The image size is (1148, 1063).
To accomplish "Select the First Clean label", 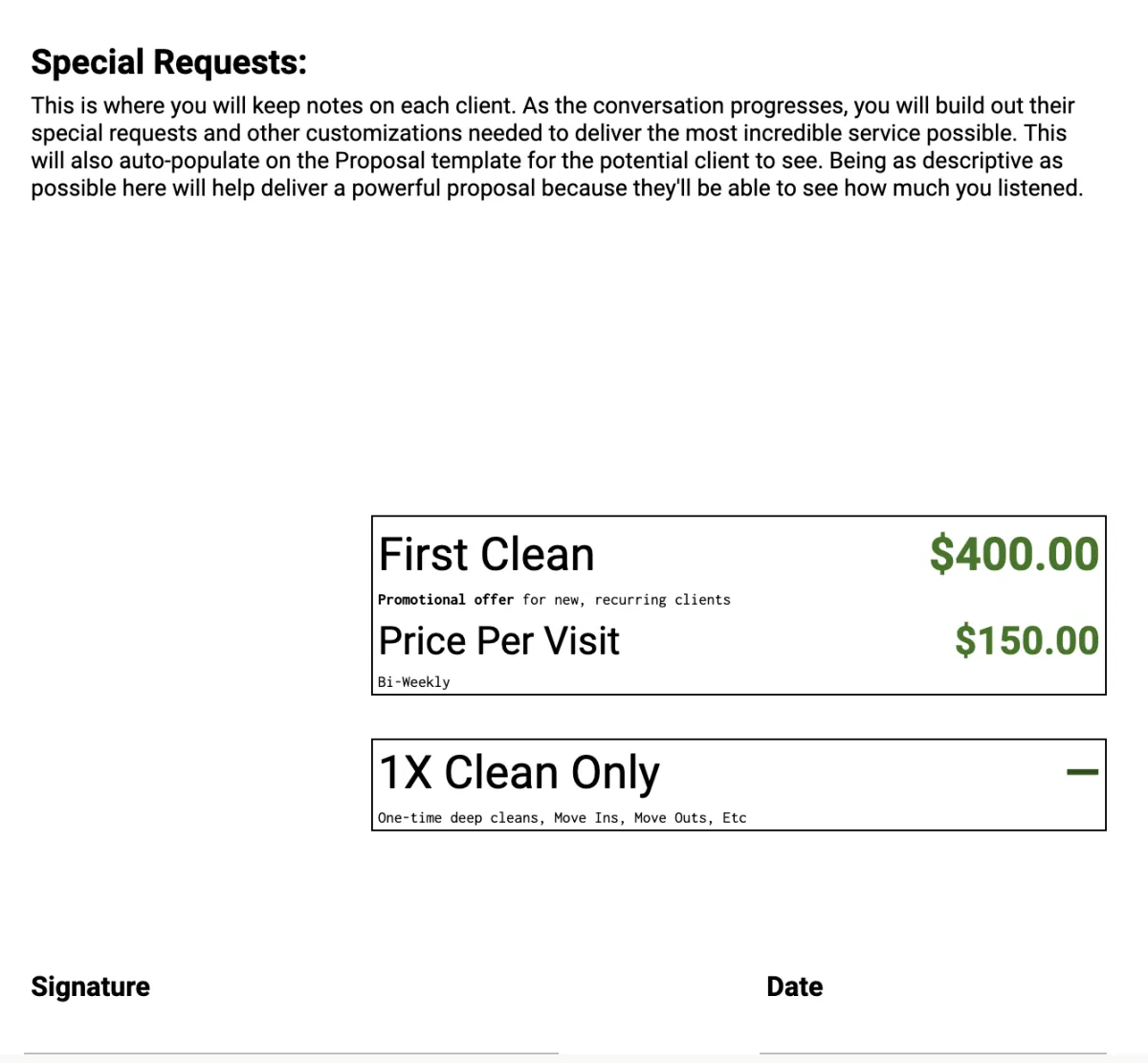I will coord(486,554).
